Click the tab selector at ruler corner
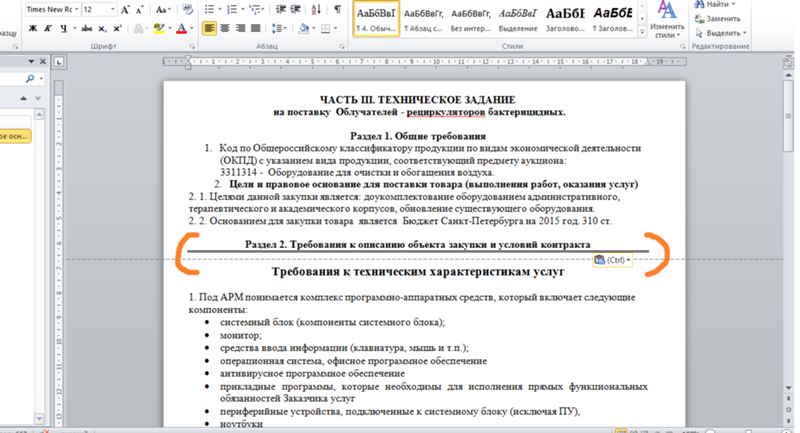The image size is (800, 433). pyautogui.click(x=59, y=62)
